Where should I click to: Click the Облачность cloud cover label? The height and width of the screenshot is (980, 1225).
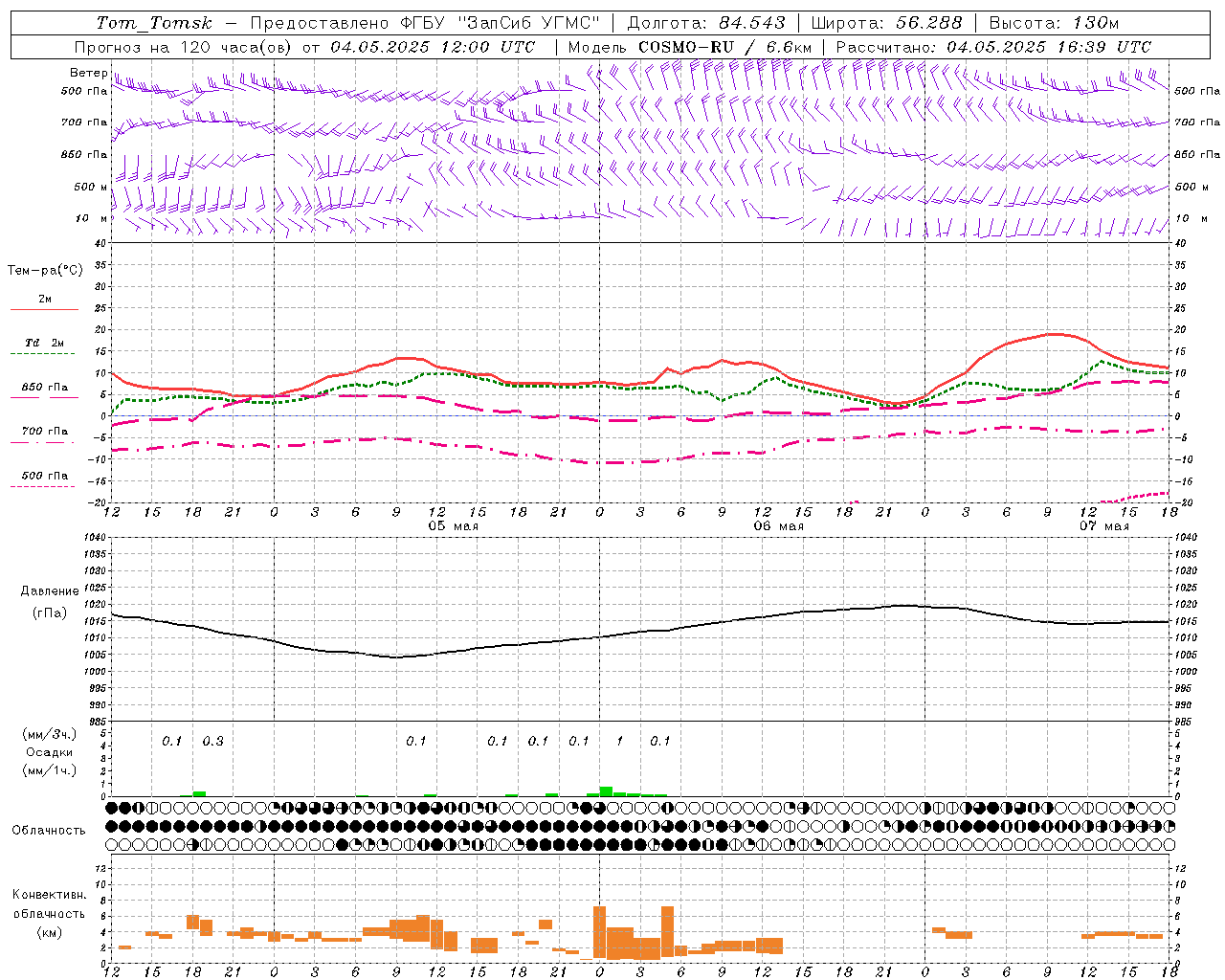pos(49,831)
